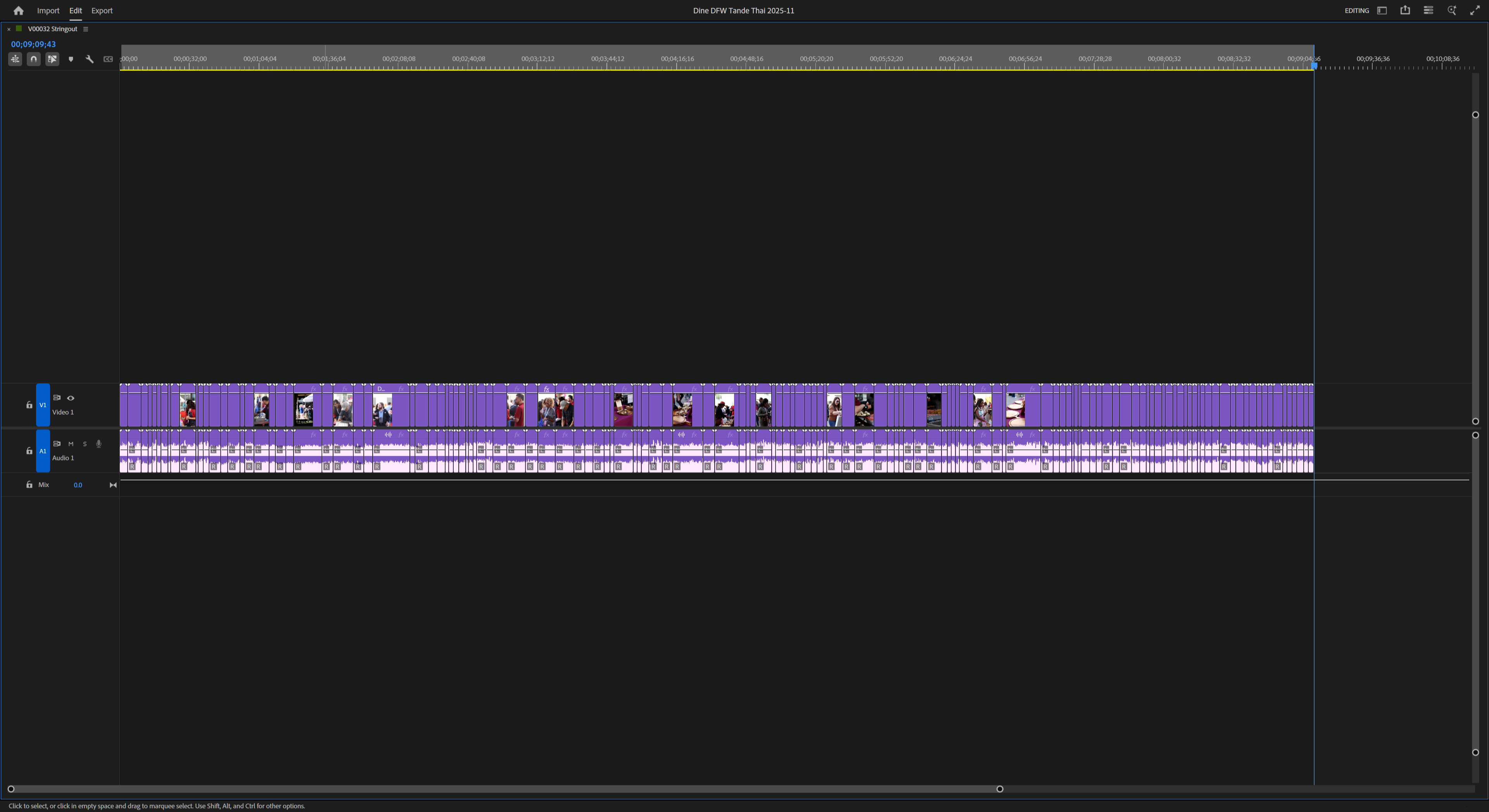Click the Add Marker icon
This screenshot has height=812, width=1489.
tap(71, 59)
